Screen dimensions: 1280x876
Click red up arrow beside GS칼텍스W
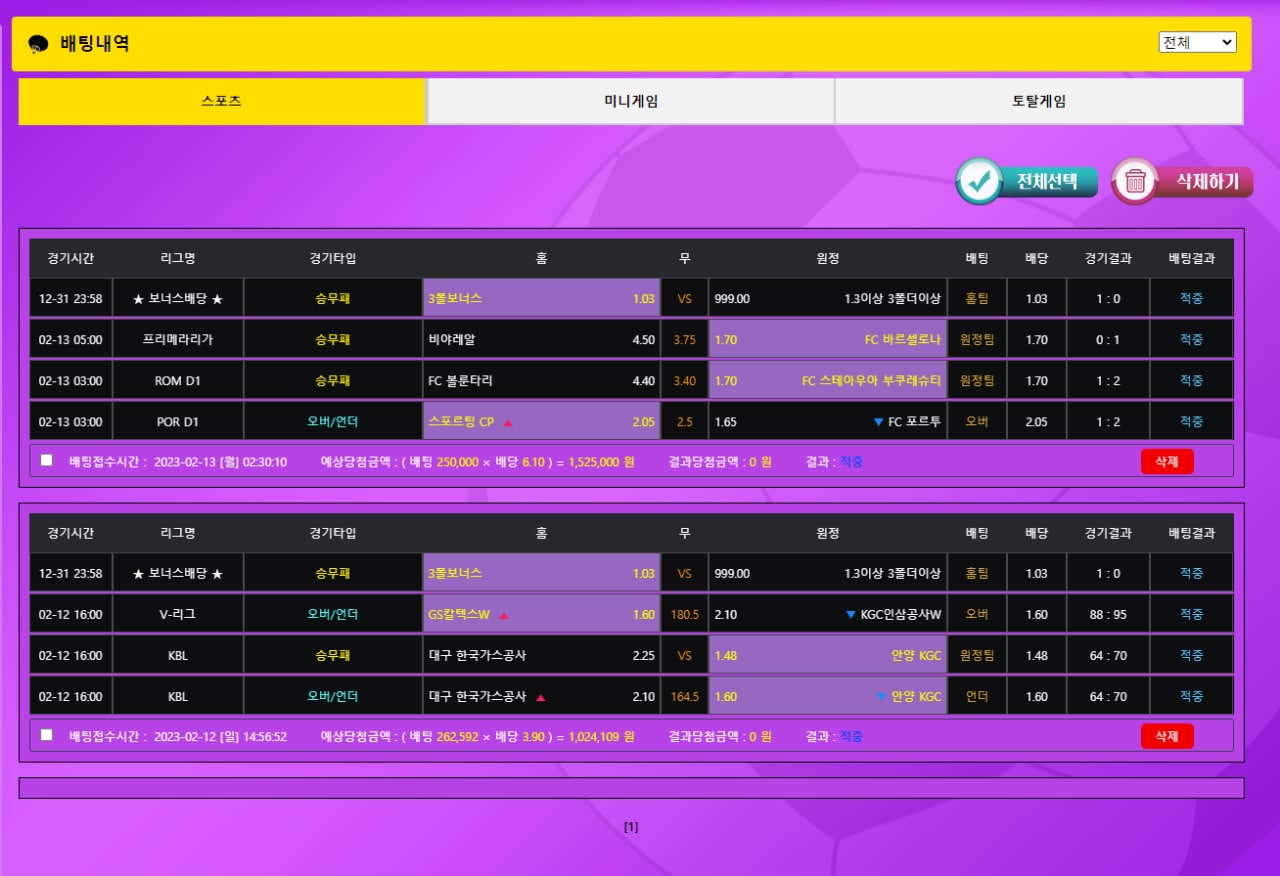(504, 615)
